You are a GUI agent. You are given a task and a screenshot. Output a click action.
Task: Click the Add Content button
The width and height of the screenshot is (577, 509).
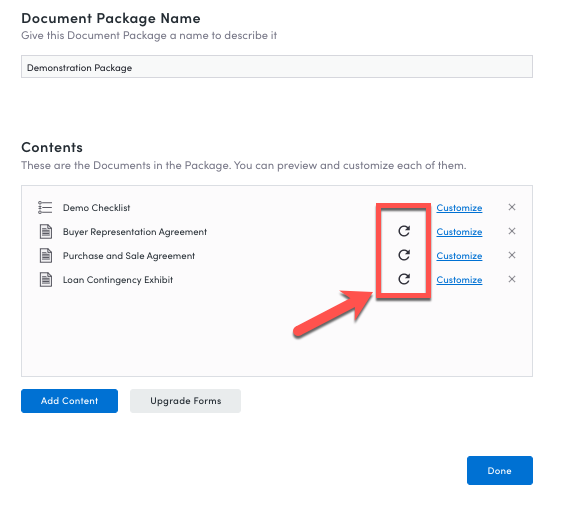click(69, 401)
